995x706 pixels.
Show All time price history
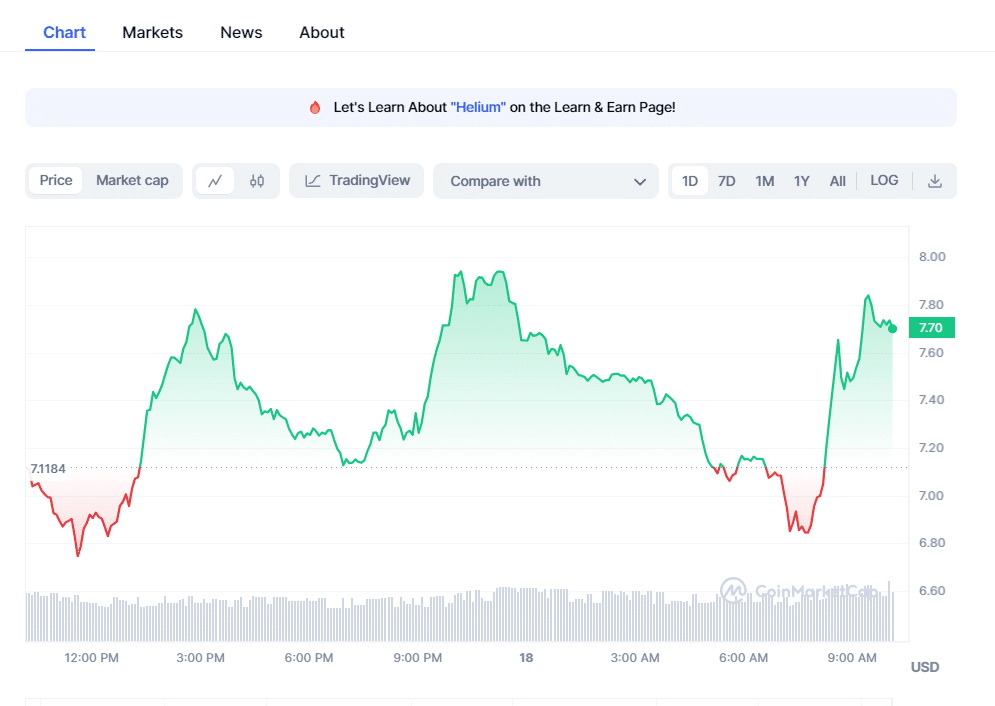click(x=837, y=181)
